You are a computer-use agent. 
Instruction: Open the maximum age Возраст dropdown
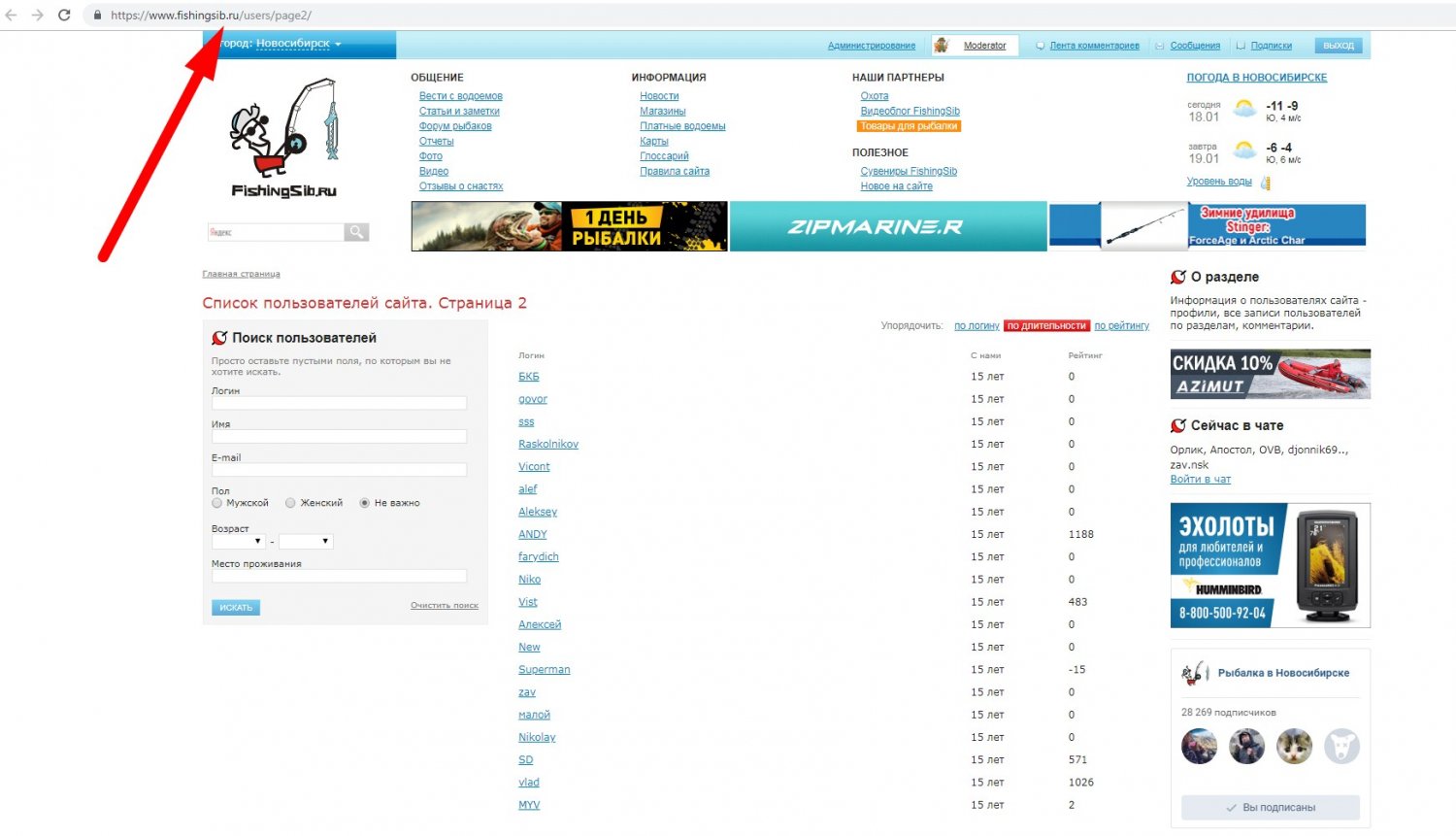tap(306, 542)
